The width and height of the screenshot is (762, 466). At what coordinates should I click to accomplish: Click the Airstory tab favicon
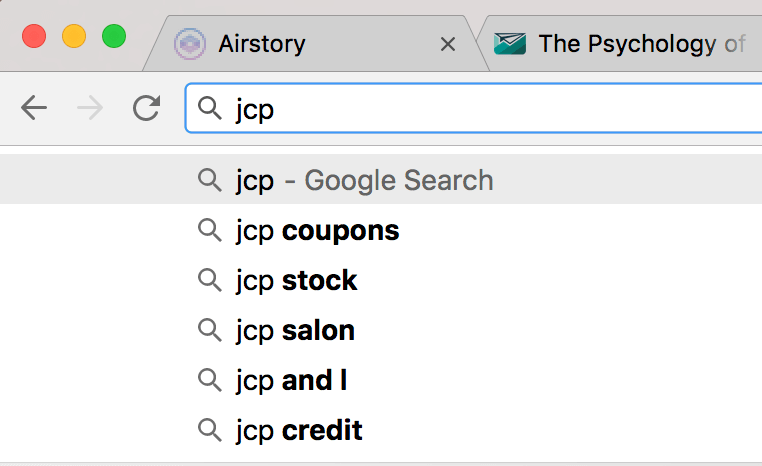pyautogui.click(x=190, y=44)
